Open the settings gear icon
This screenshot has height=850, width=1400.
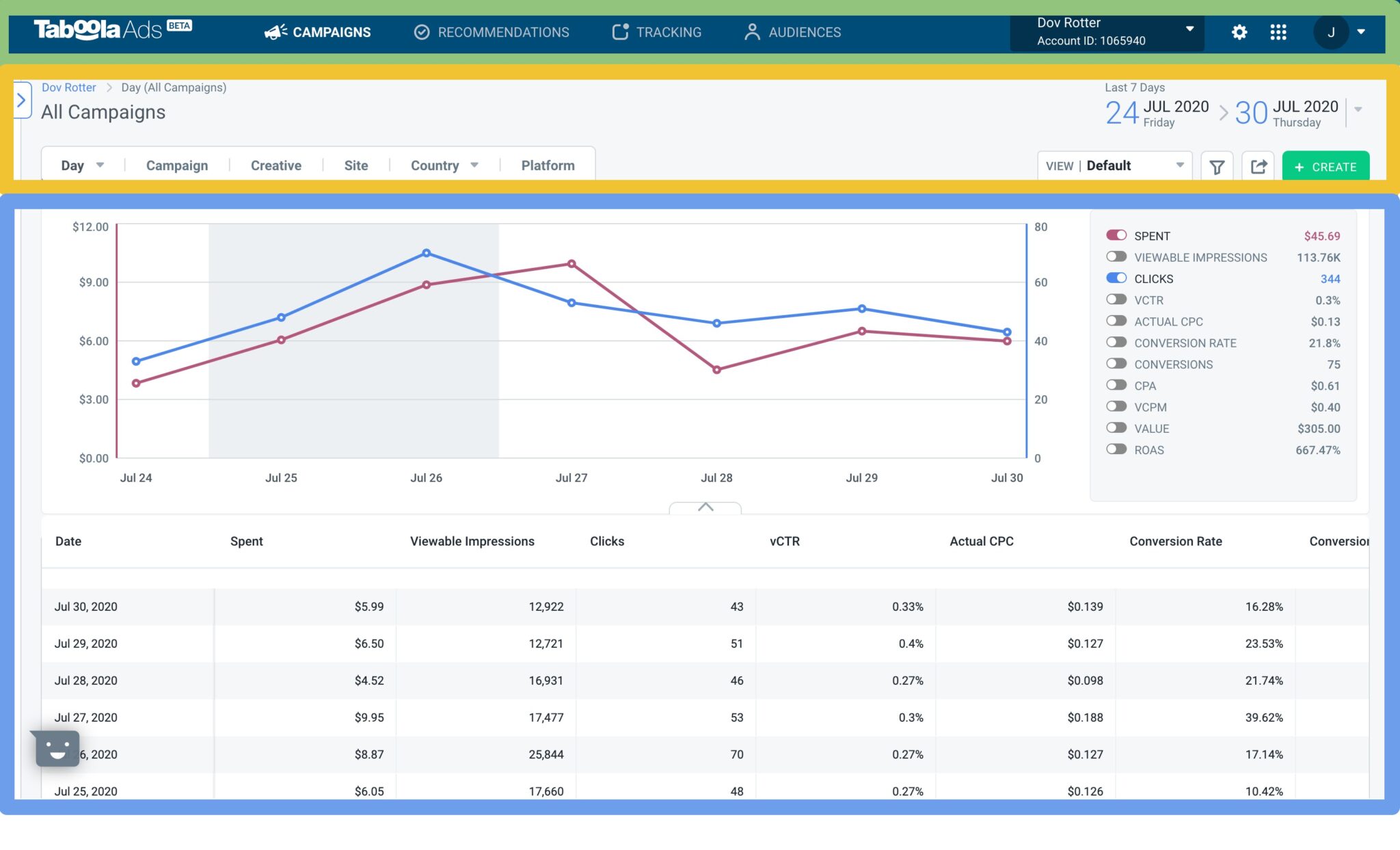[1239, 32]
